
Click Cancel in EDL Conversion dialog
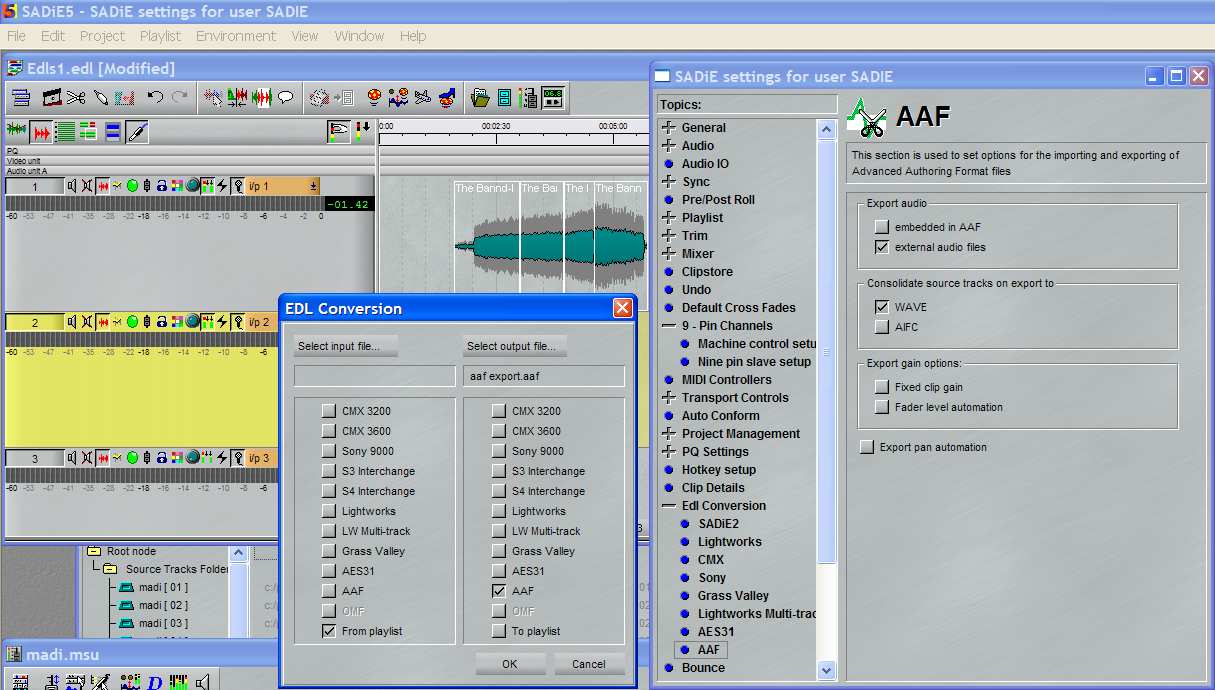(589, 664)
